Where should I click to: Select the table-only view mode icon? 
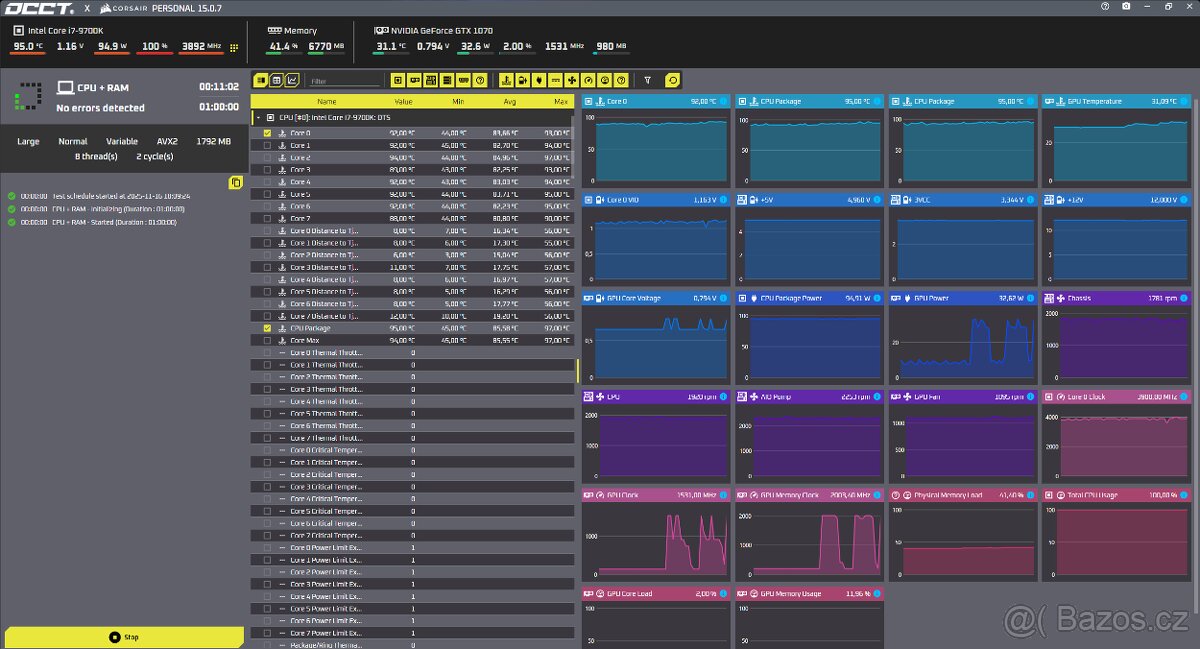tap(276, 80)
